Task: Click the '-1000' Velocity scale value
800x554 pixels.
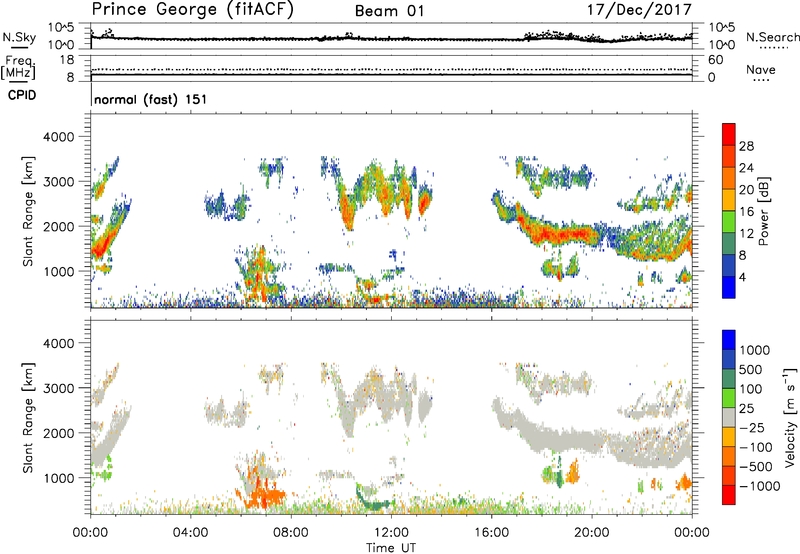Action: point(759,486)
